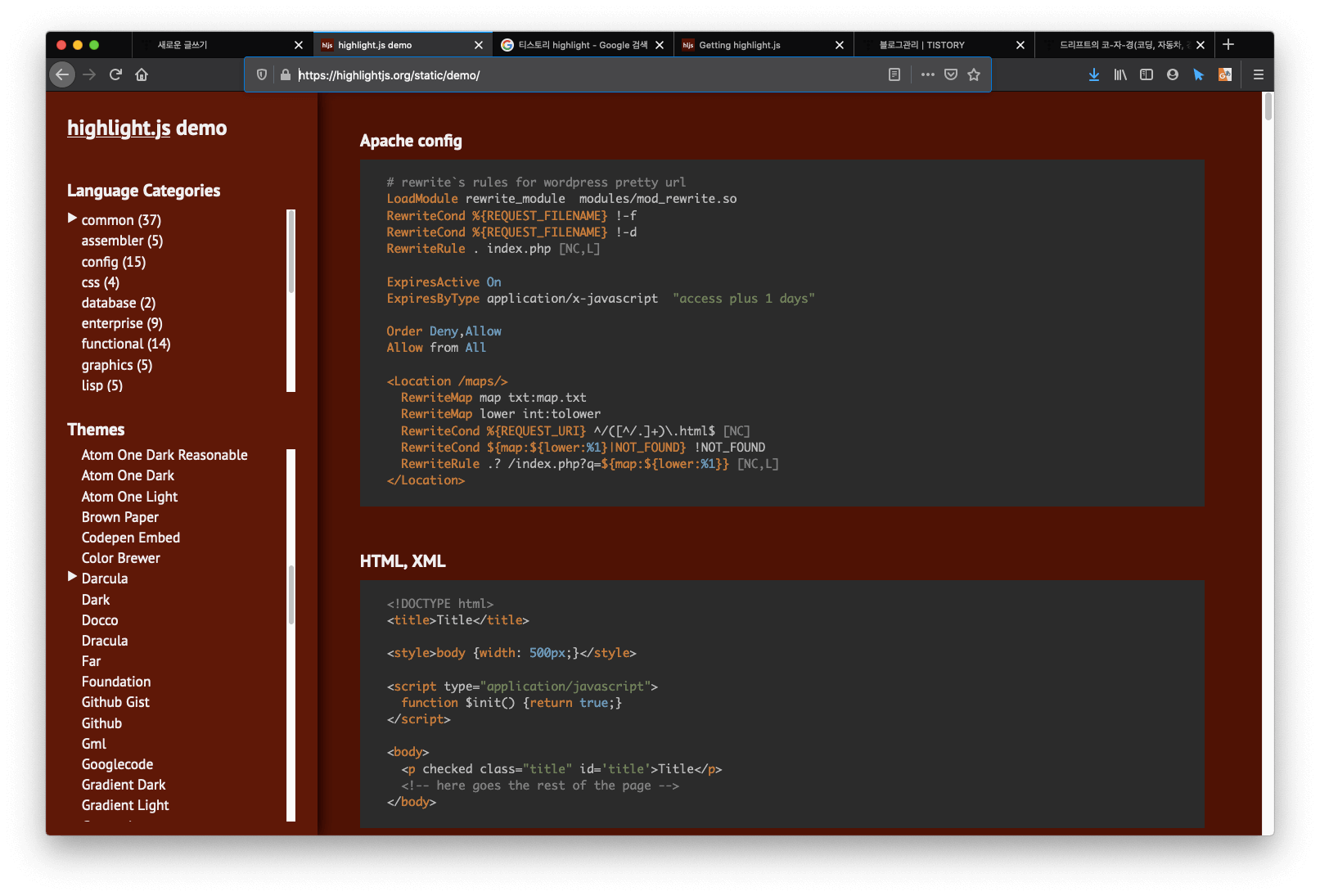Open the hamburger application menu
Image resolution: width=1320 pixels, height=896 pixels.
(1259, 74)
